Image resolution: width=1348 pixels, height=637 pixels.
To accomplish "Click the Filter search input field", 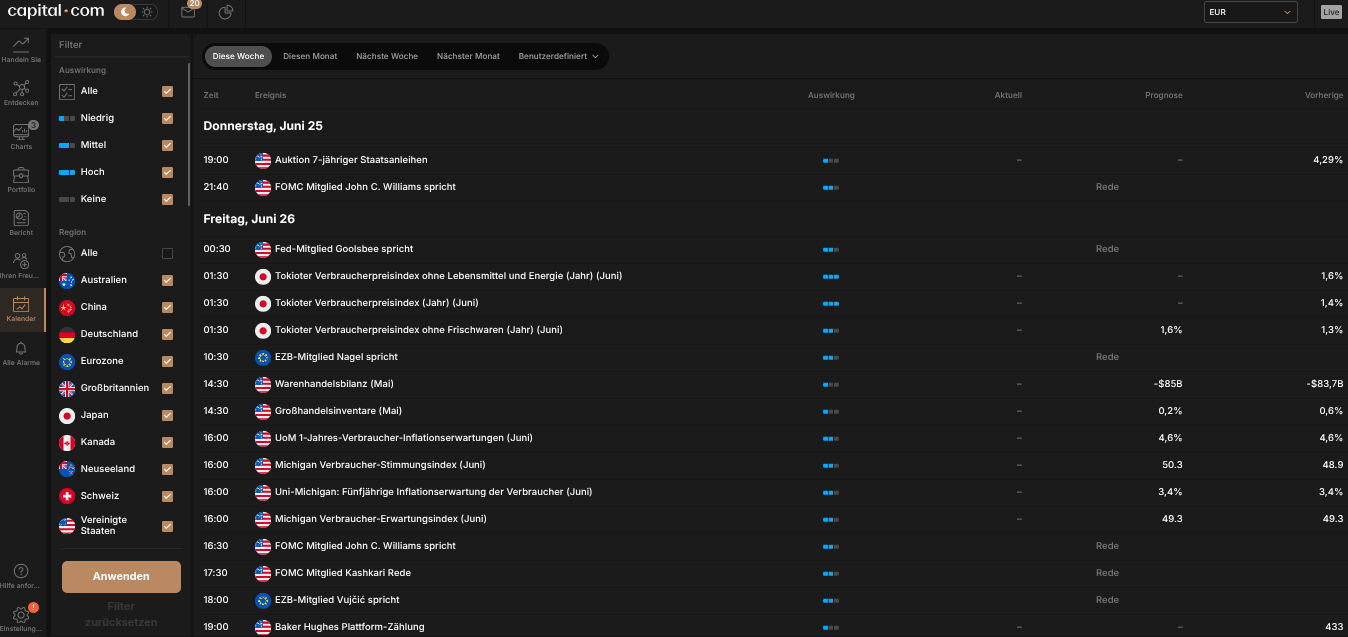I will (x=120, y=45).
